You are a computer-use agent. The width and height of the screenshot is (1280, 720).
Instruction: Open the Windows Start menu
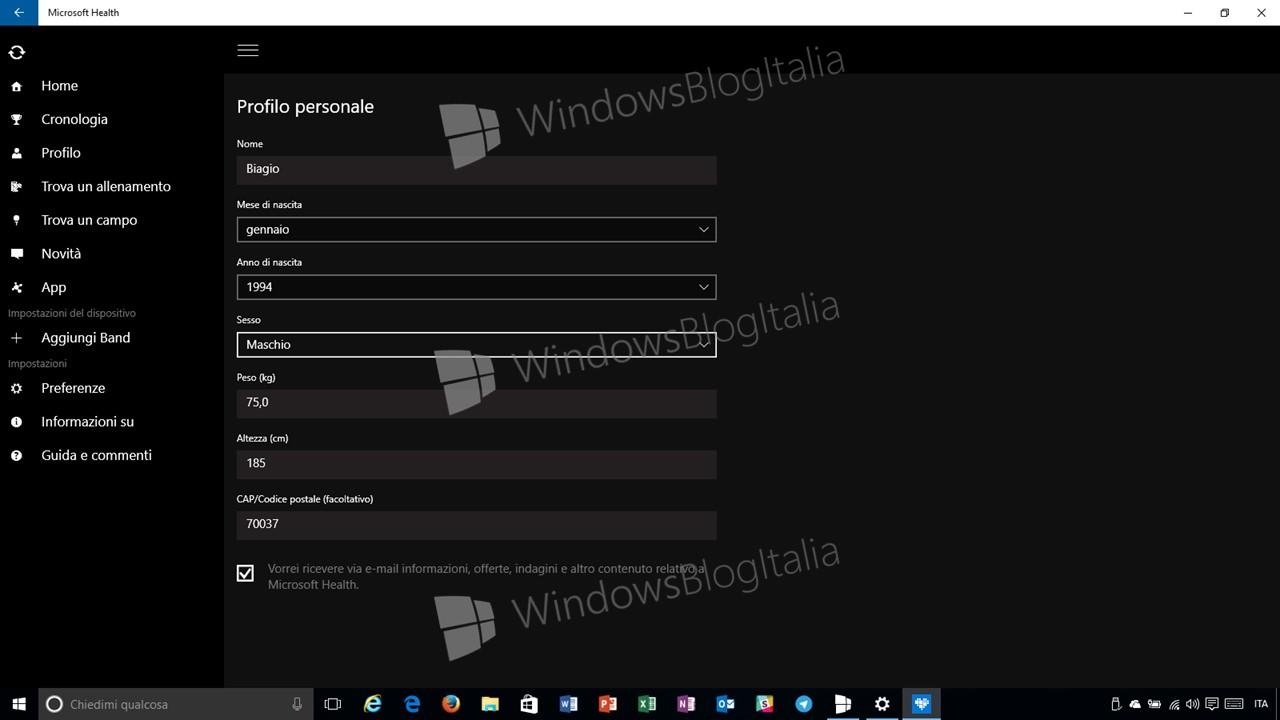[19, 704]
